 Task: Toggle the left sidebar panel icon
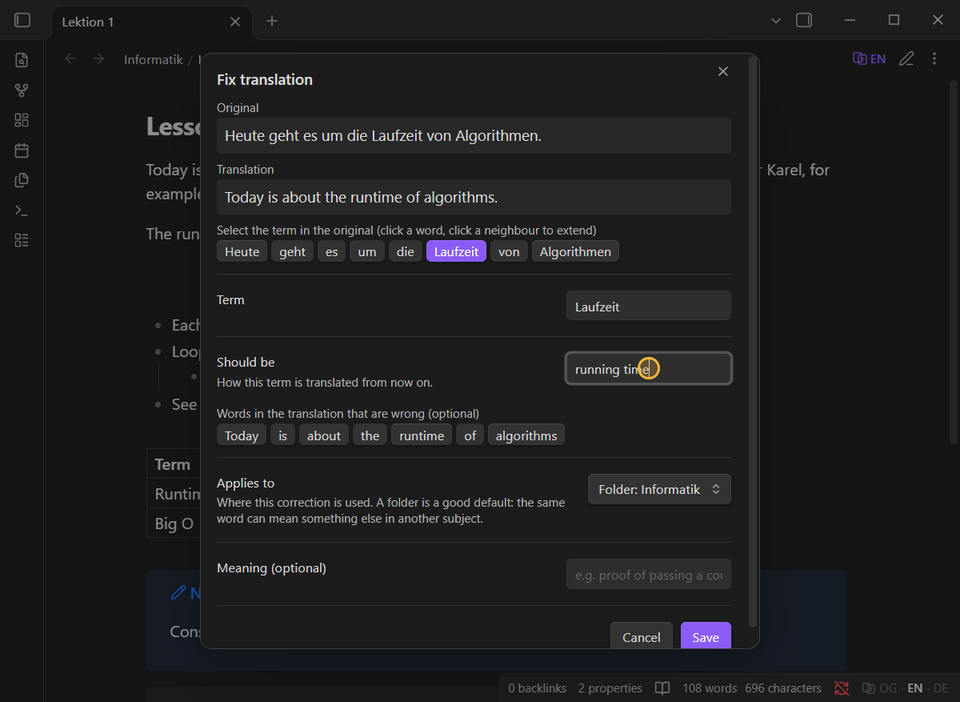tap(22, 20)
